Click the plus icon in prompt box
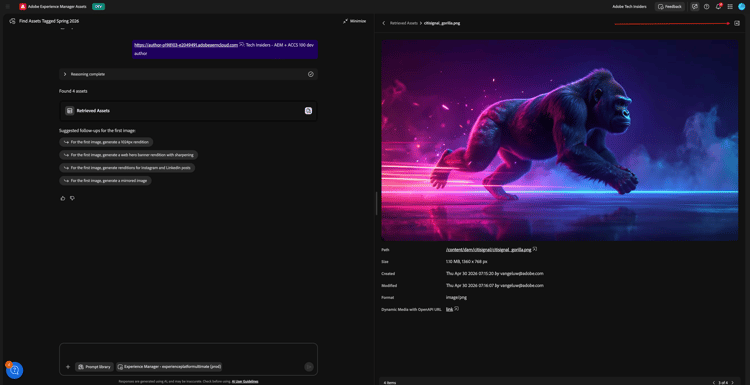 [x=68, y=367]
